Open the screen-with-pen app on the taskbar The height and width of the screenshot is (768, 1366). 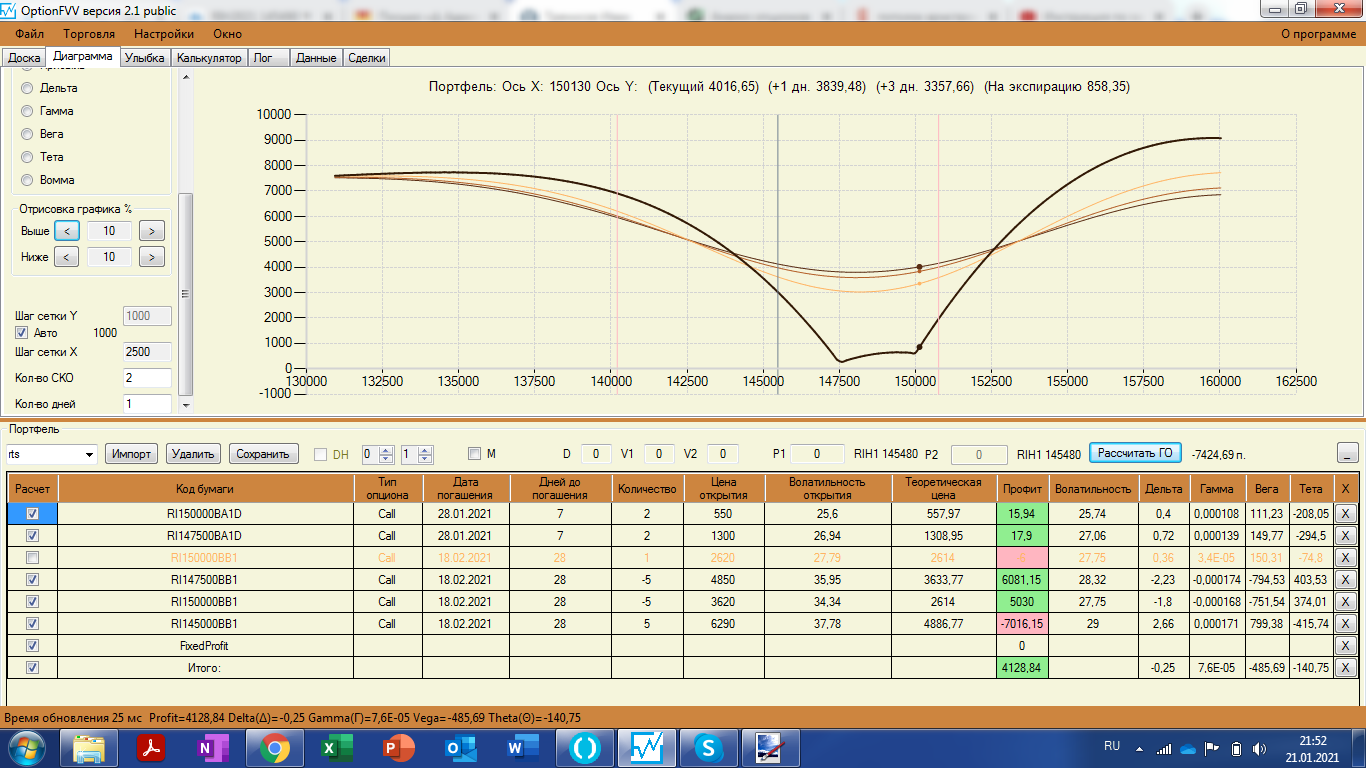[x=771, y=748]
